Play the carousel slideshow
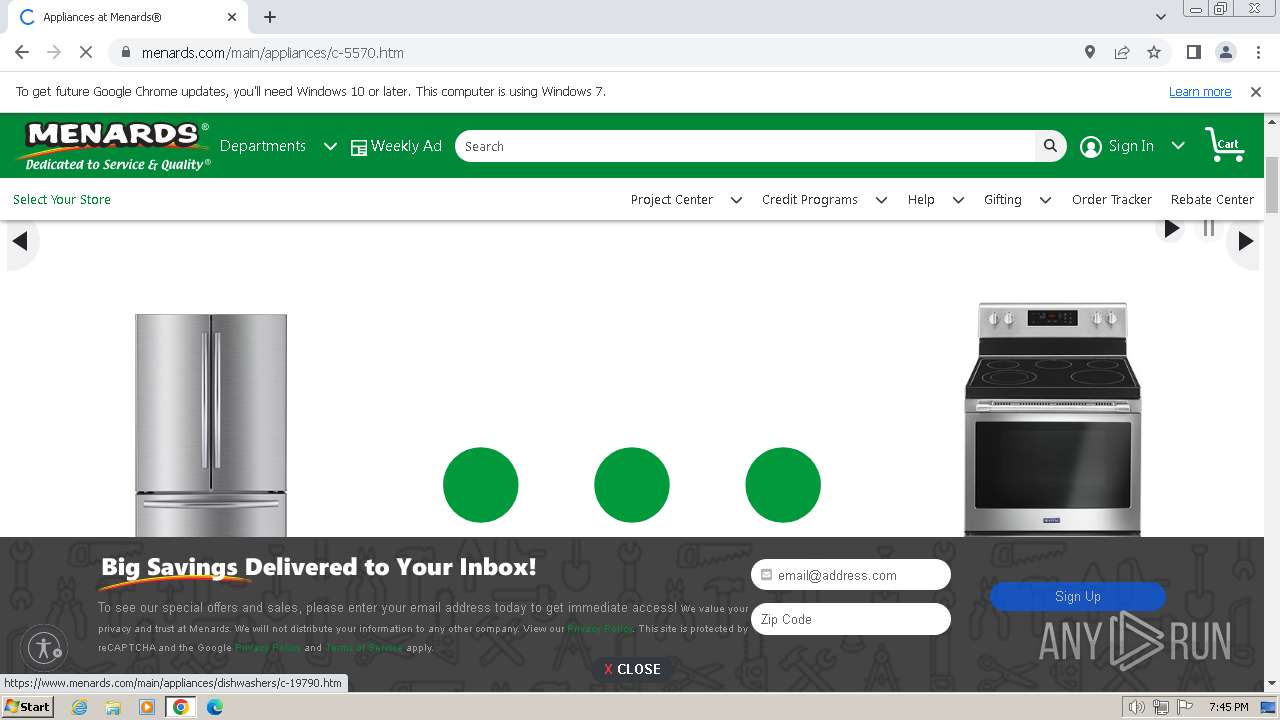The width and height of the screenshot is (1280, 720). tap(1171, 229)
